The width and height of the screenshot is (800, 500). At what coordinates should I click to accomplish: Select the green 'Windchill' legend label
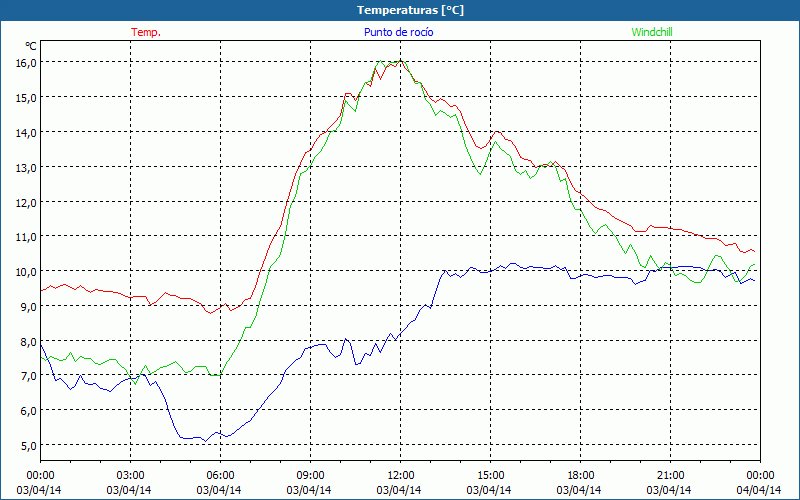coord(652,32)
